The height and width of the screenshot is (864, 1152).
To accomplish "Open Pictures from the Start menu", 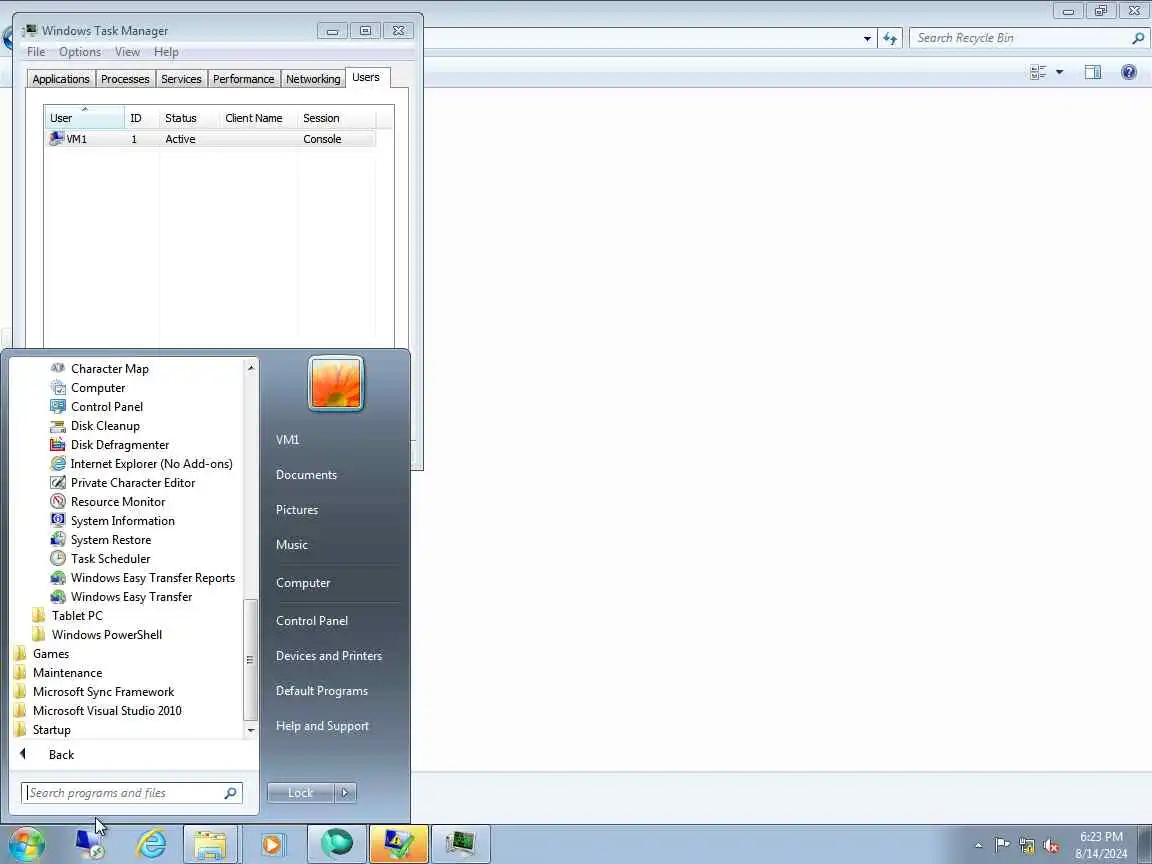I will [297, 510].
